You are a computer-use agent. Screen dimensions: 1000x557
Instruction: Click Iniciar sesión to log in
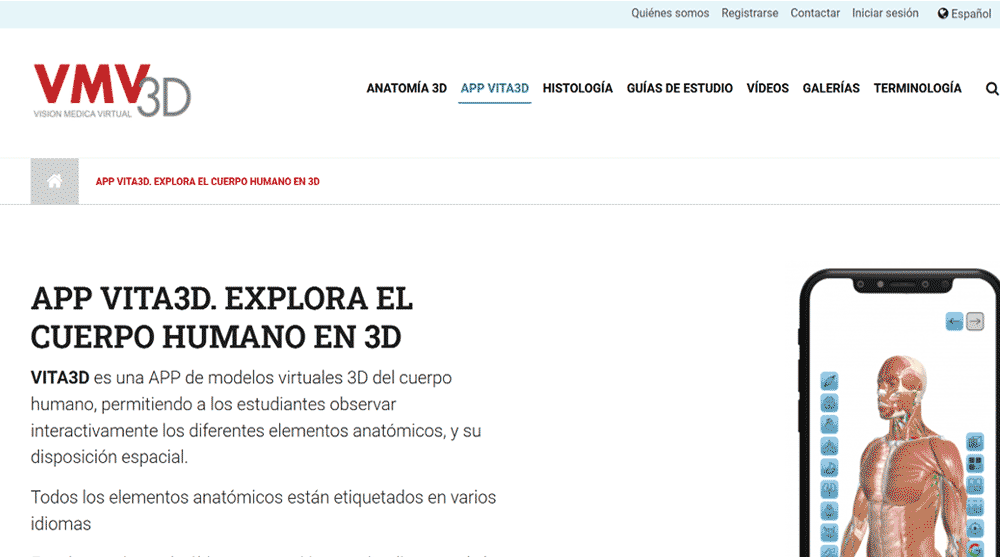pyautogui.click(x=885, y=13)
